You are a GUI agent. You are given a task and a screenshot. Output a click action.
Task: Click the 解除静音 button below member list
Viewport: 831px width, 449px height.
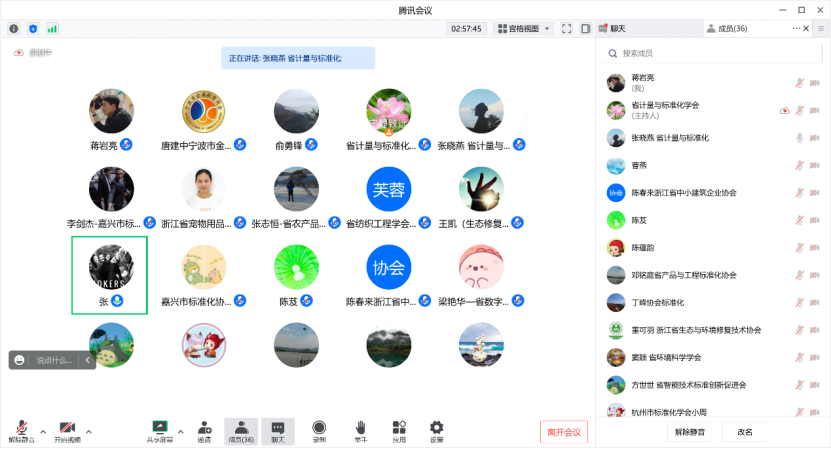689,432
